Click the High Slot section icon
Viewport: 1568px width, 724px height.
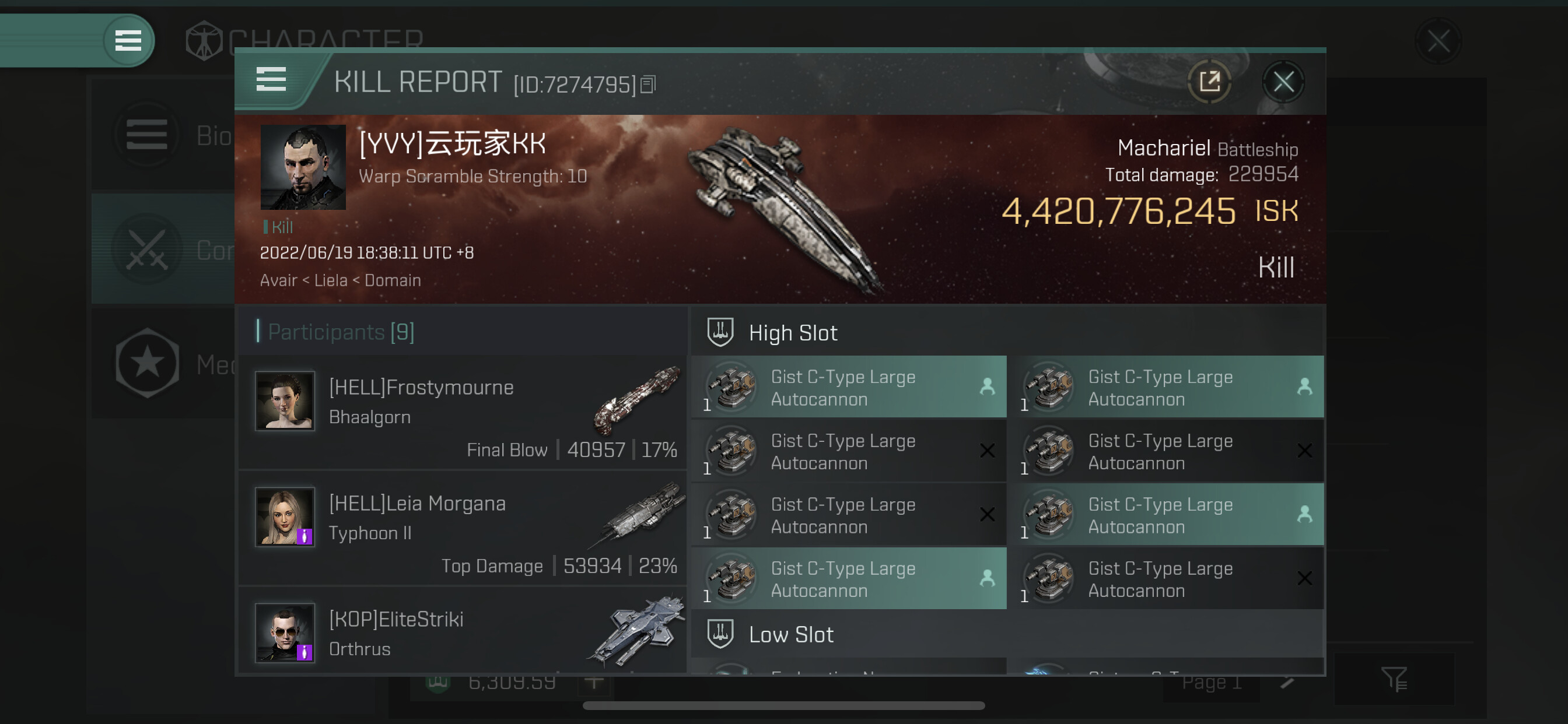(x=720, y=332)
